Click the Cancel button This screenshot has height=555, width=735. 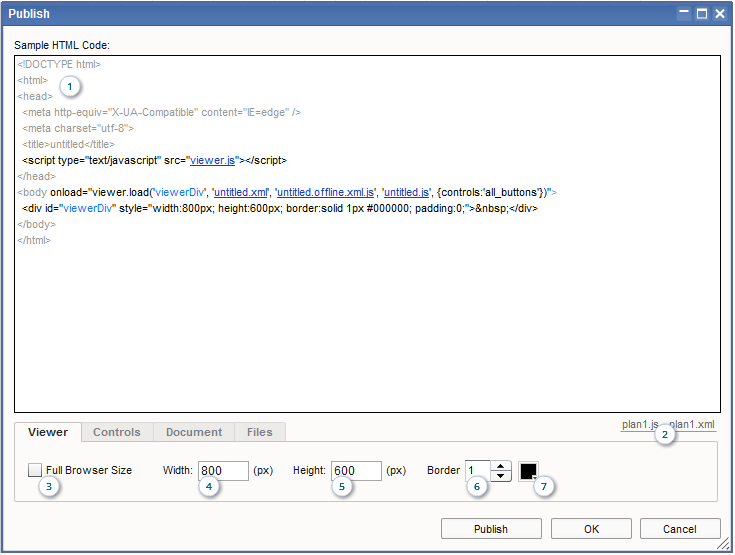coord(680,529)
